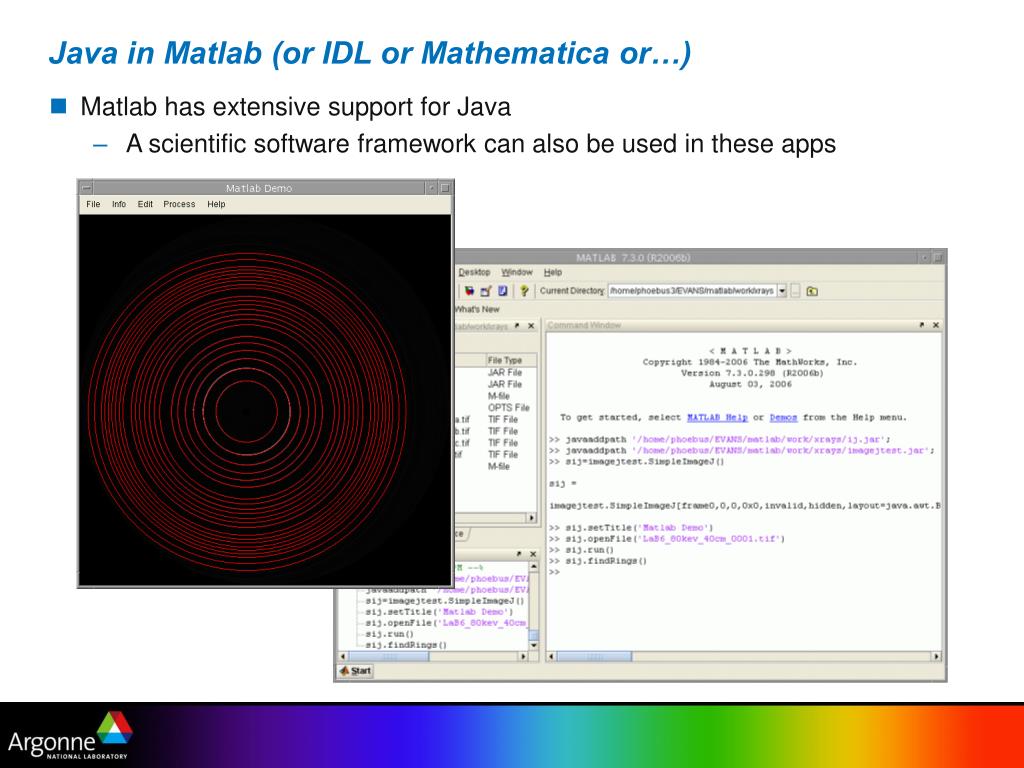
Task: Click Command History horizontal scrollbar thumb
Action: click(x=389, y=656)
